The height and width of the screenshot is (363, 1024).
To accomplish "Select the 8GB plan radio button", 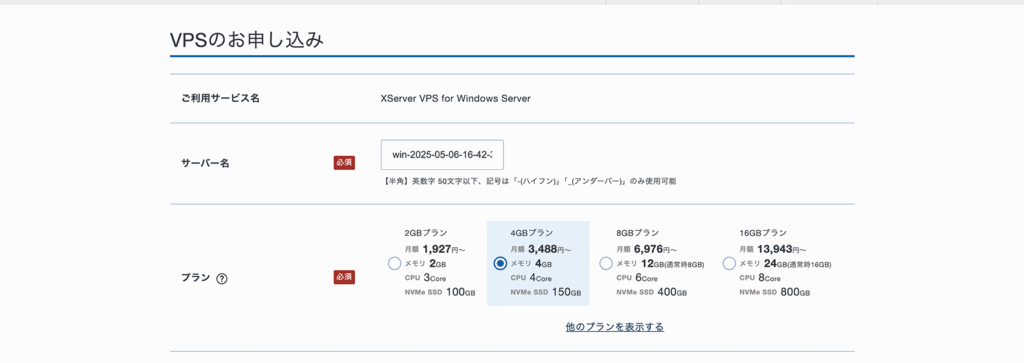I will [606, 264].
